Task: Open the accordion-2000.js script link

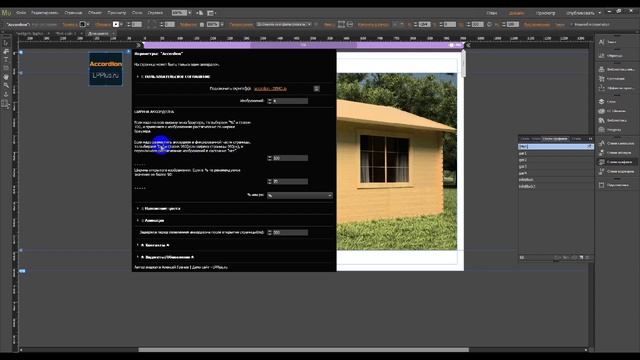Action: point(270,89)
